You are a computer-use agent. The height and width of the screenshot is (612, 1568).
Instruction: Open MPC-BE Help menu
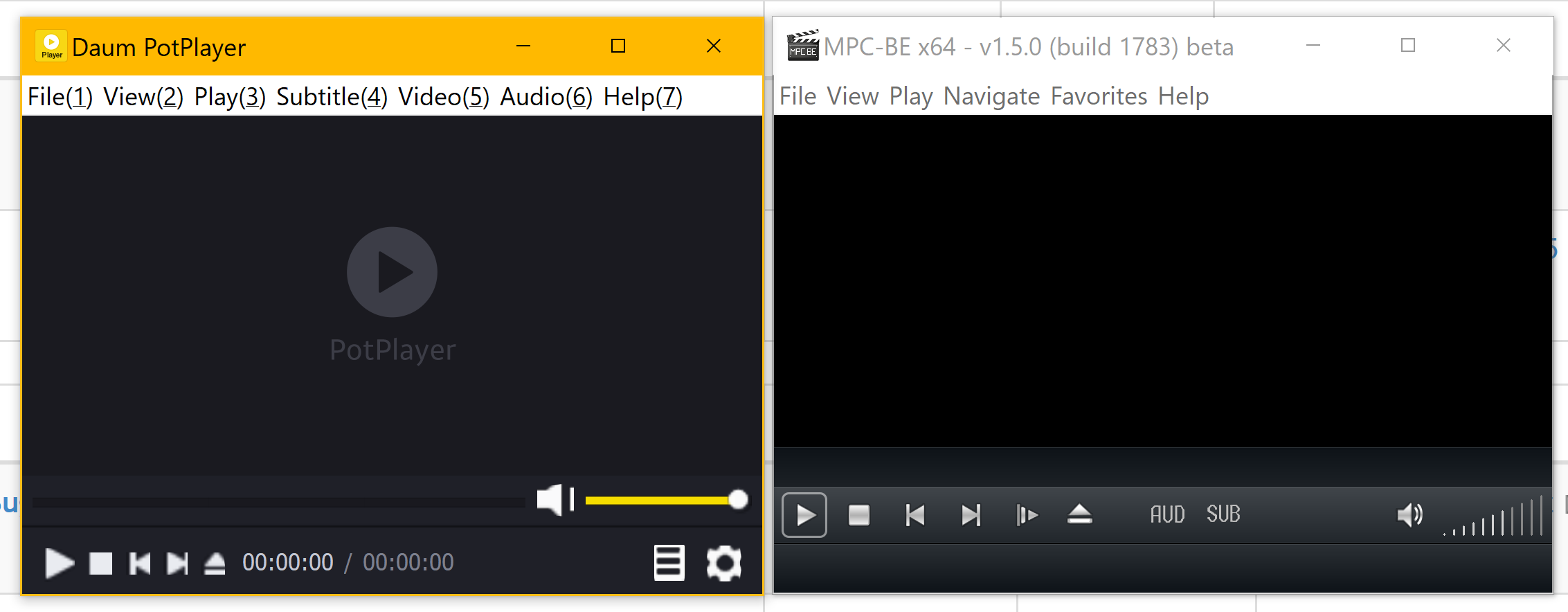click(x=1184, y=96)
